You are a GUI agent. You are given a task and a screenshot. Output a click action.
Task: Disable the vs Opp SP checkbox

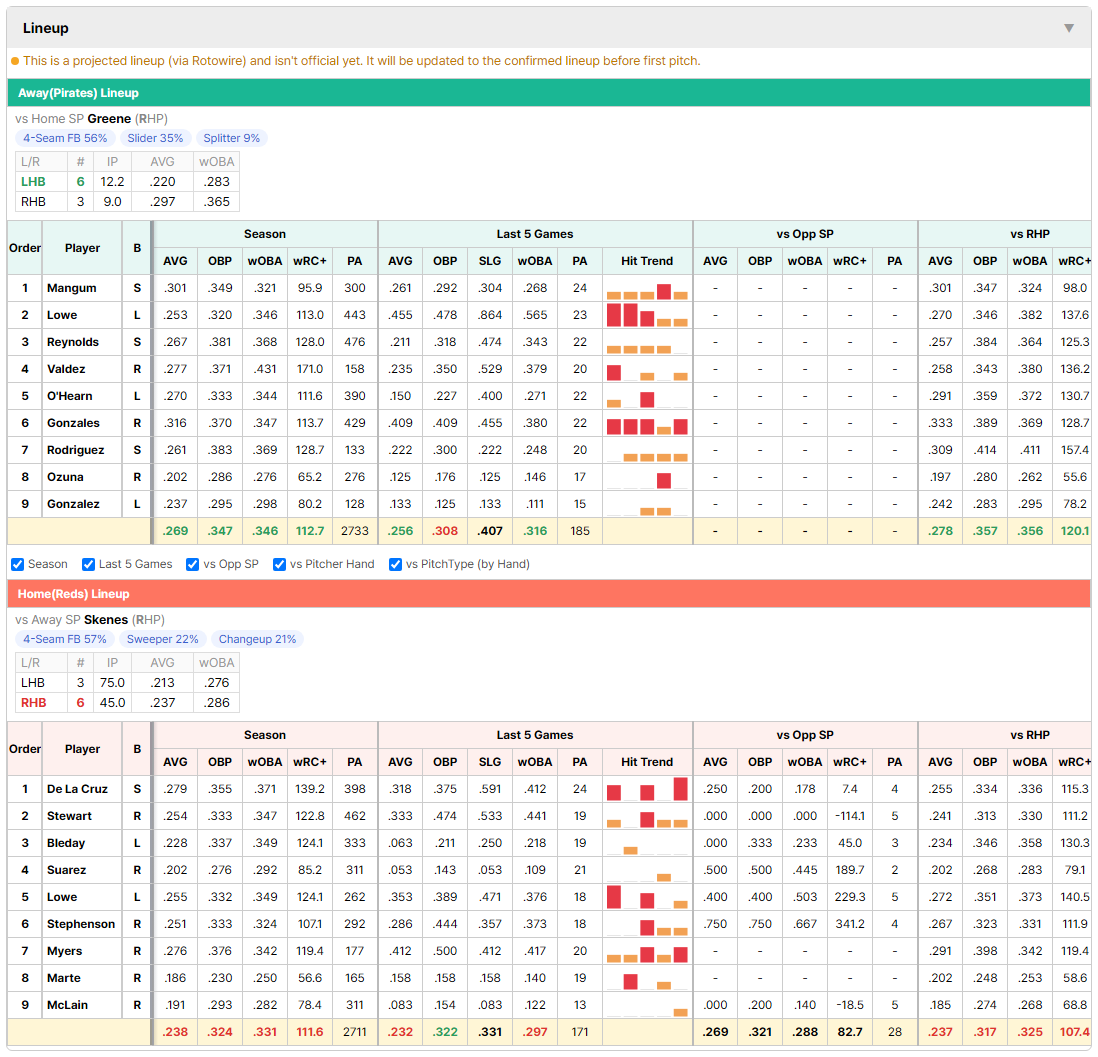[193, 565]
